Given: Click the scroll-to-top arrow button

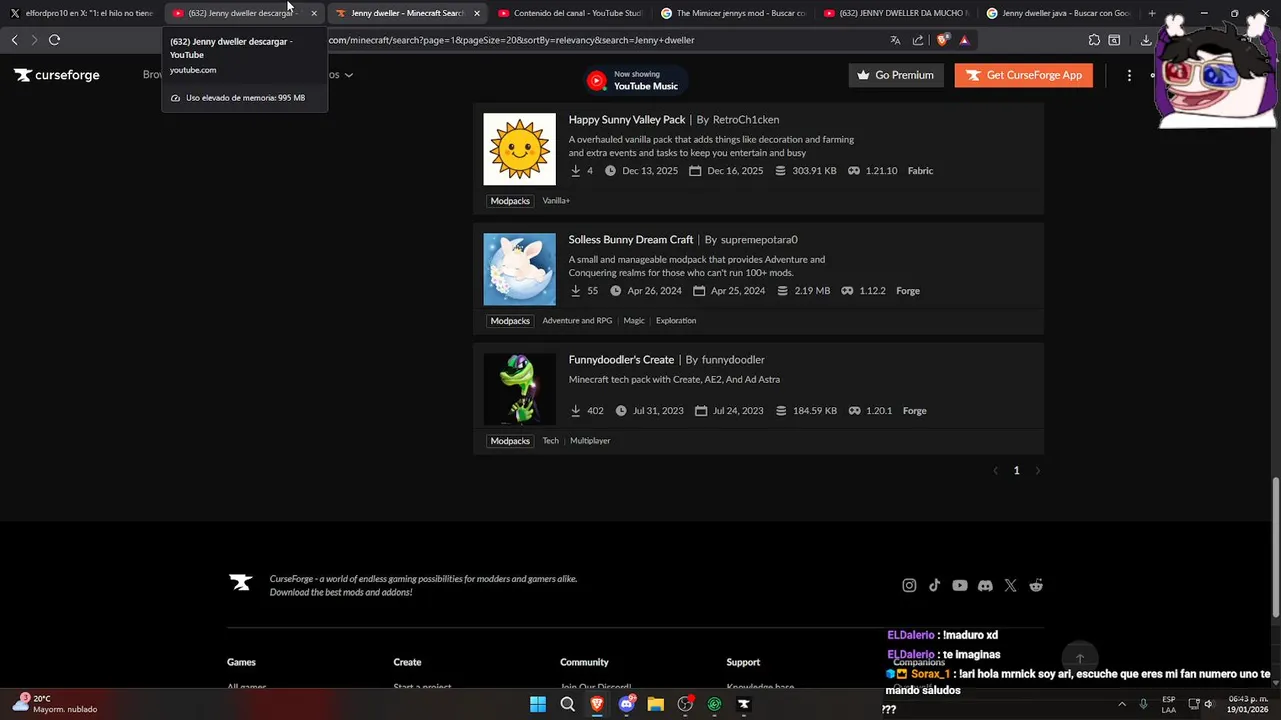Looking at the screenshot, I should click(x=1079, y=659).
